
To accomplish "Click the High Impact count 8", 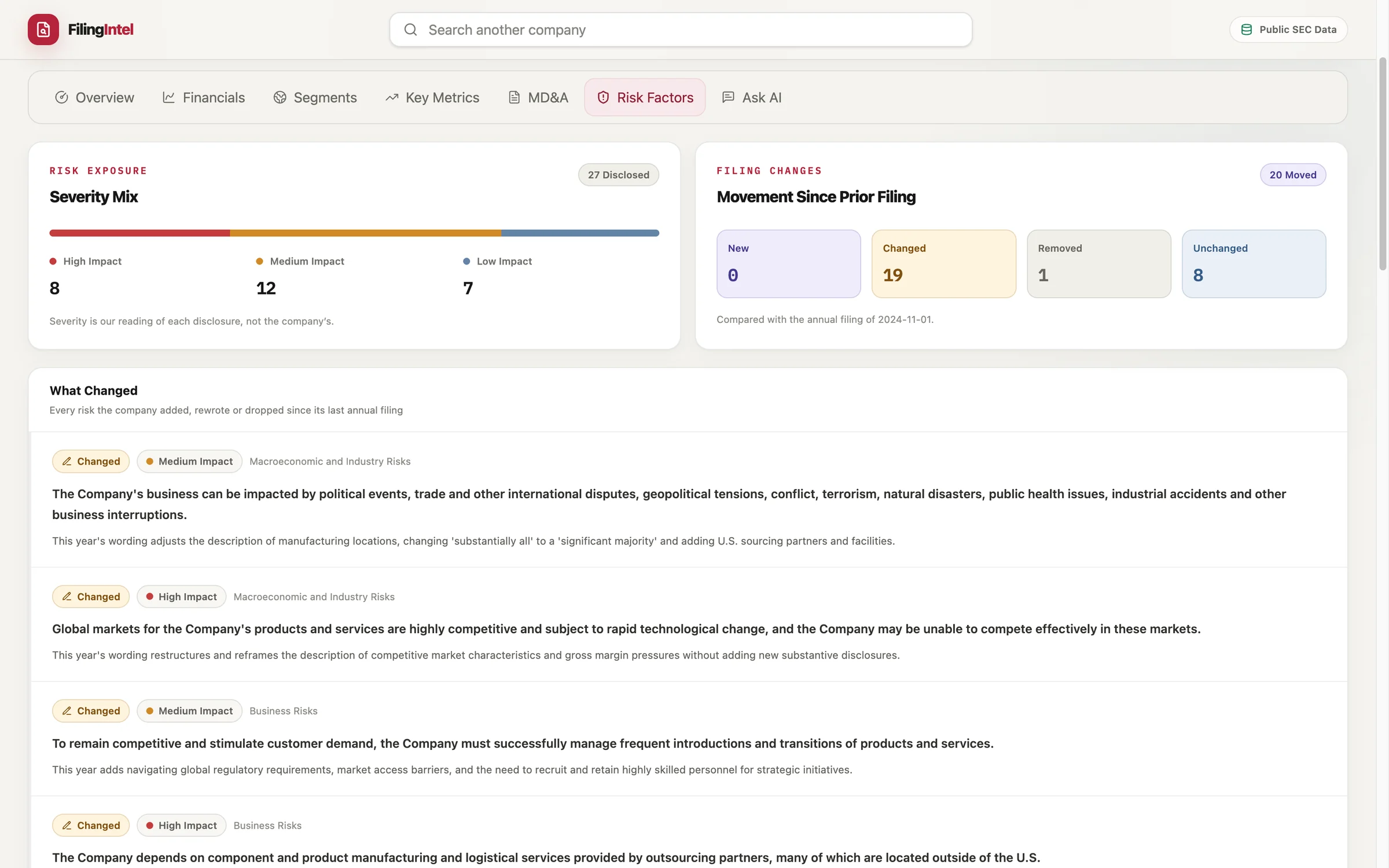I will [54, 288].
